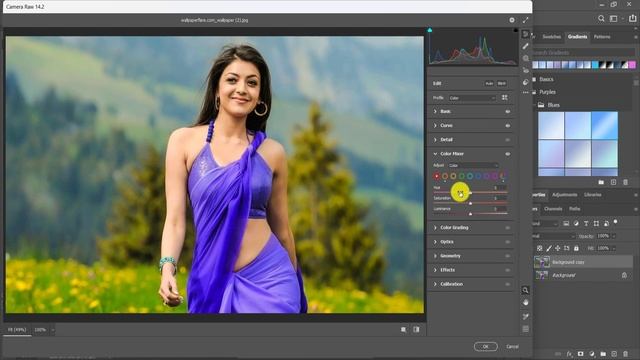The width and height of the screenshot is (640, 360).
Task: Toggle full screen mode in Camera Raw
Action: [525, 20]
